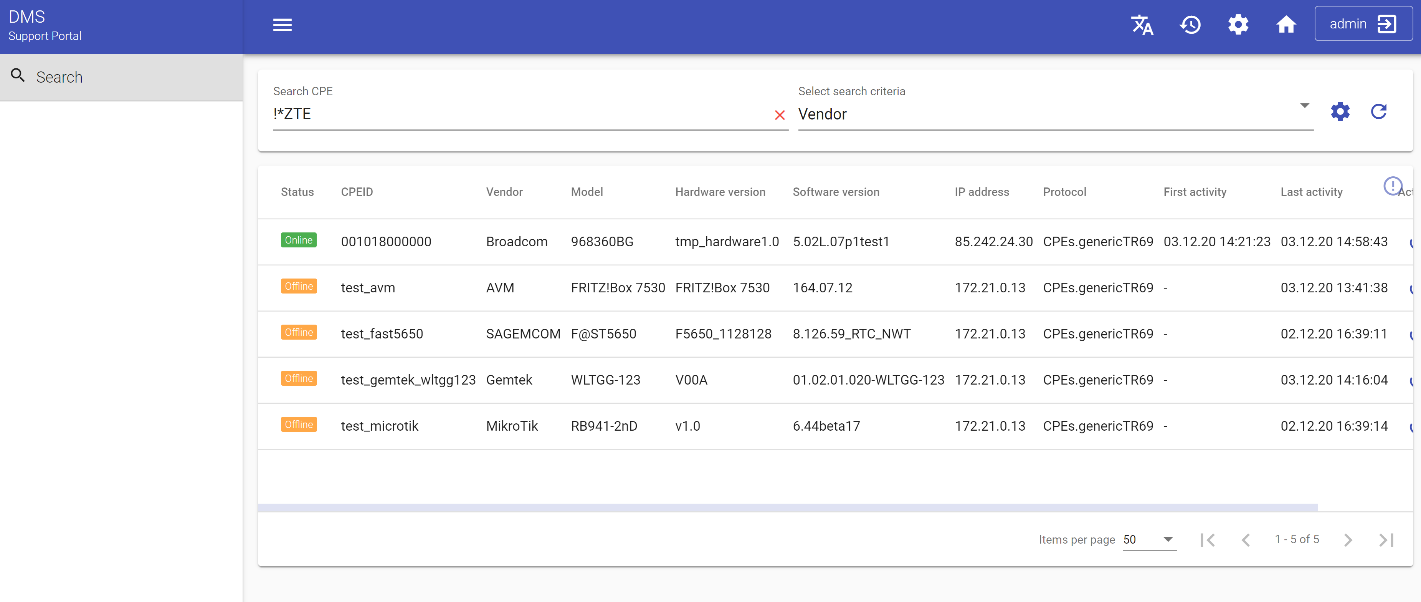The image size is (1421, 602).
Task: Open the Items per page dropdown
Action: pos(1149,540)
